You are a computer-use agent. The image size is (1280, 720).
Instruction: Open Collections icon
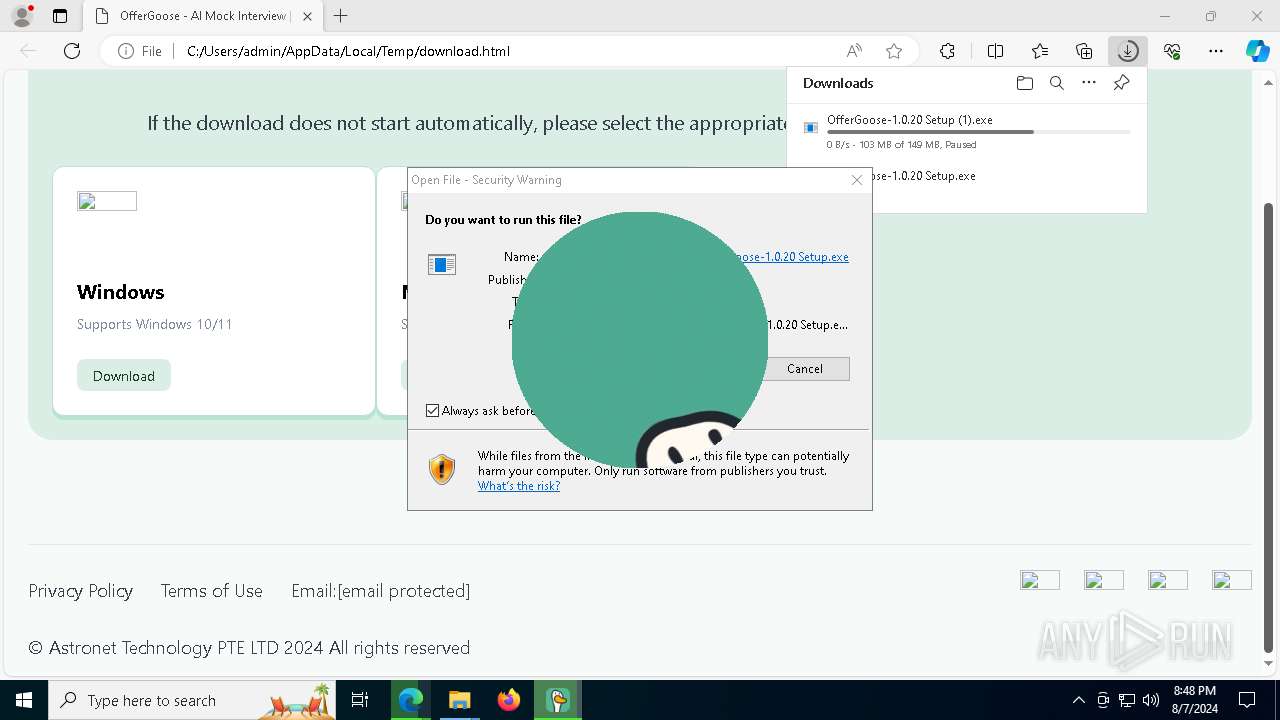click(x=1084, y=51)
